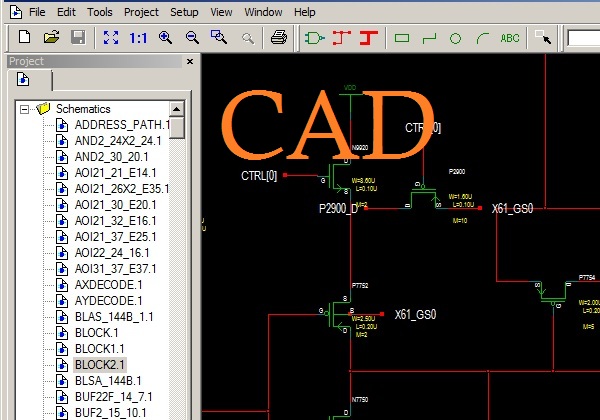600x420 pixels.
Task: Click the N9920 transistor name
Action: [360, 148]
